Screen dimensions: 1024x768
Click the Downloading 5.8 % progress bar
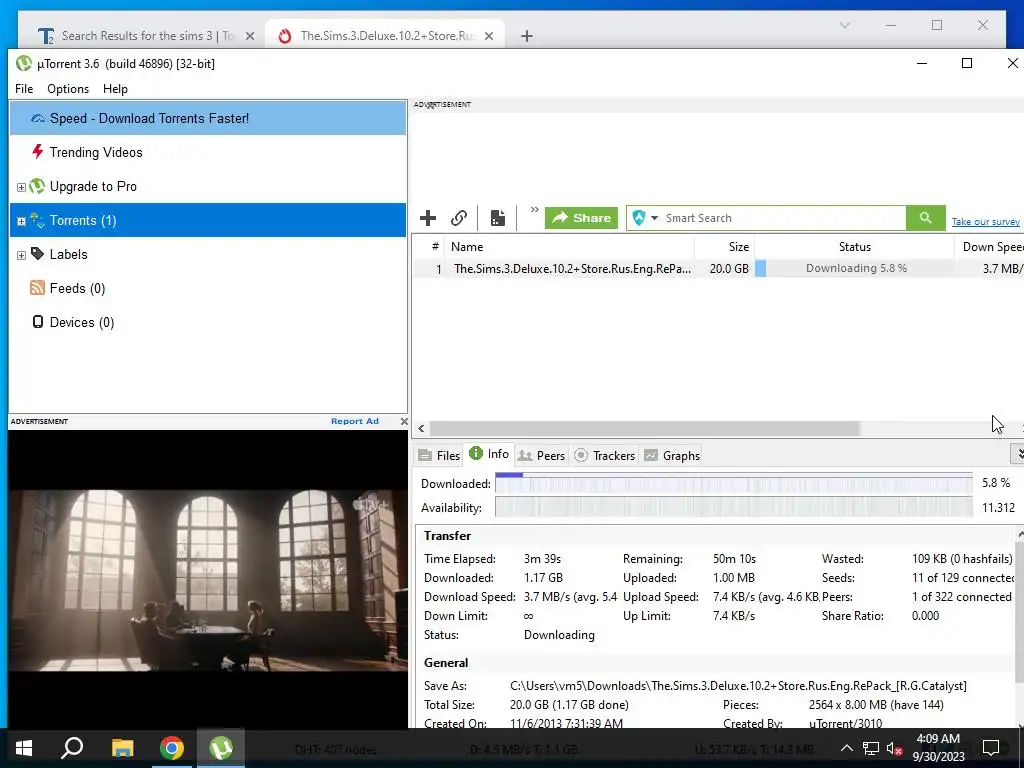coord(854,268)
